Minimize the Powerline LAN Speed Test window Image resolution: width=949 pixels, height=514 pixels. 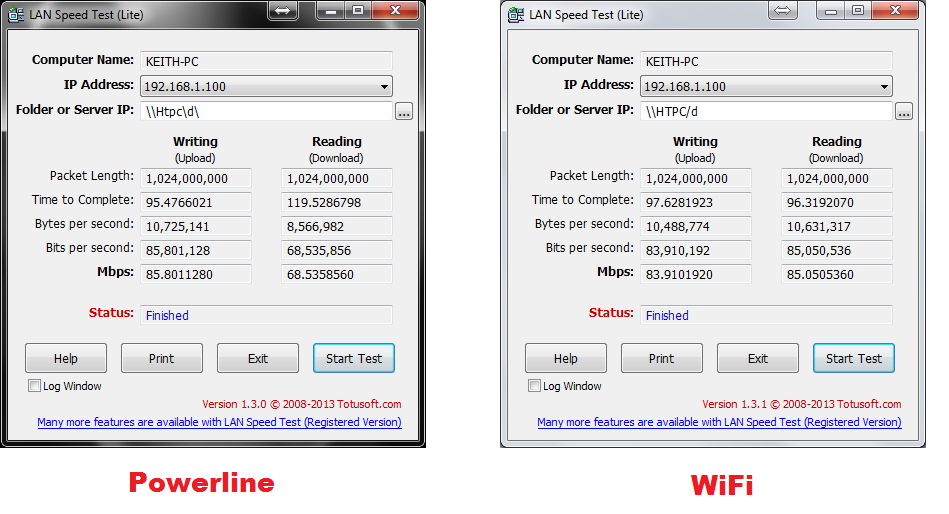[330, 10]
